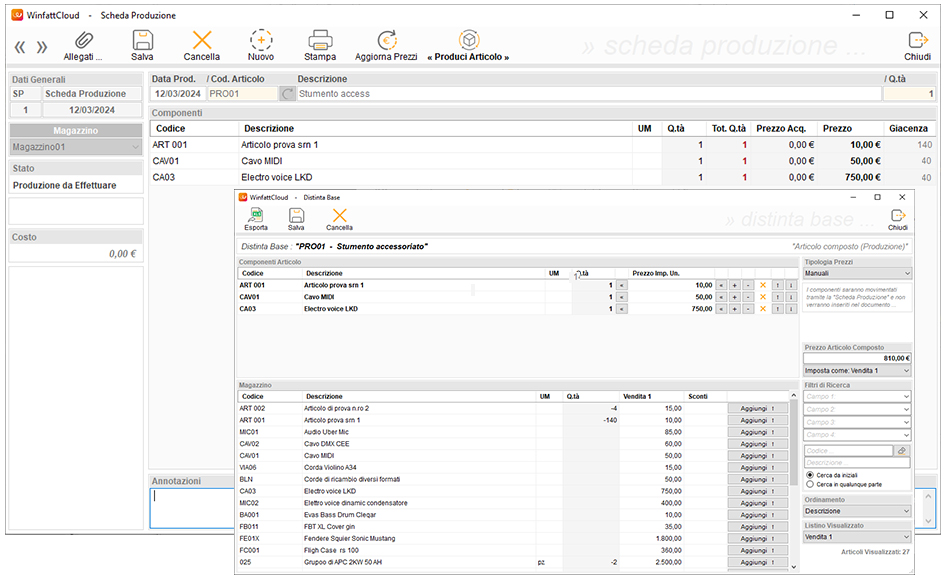Open the Magazzino01 warehouse dropdown
Screen dimensions: 947x581
[76, 147]
